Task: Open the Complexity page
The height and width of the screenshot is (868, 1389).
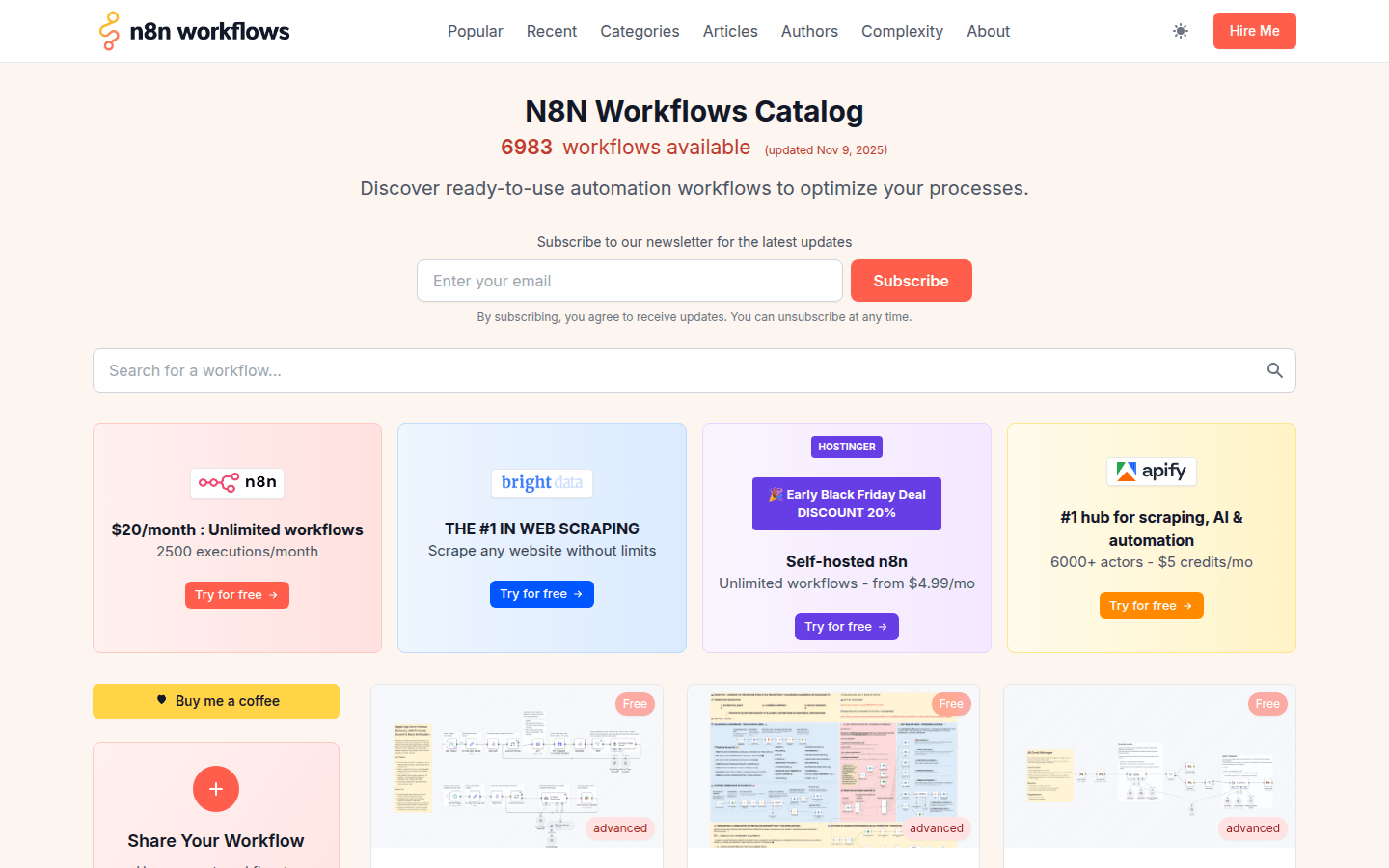Action: [x=901, y=31]
